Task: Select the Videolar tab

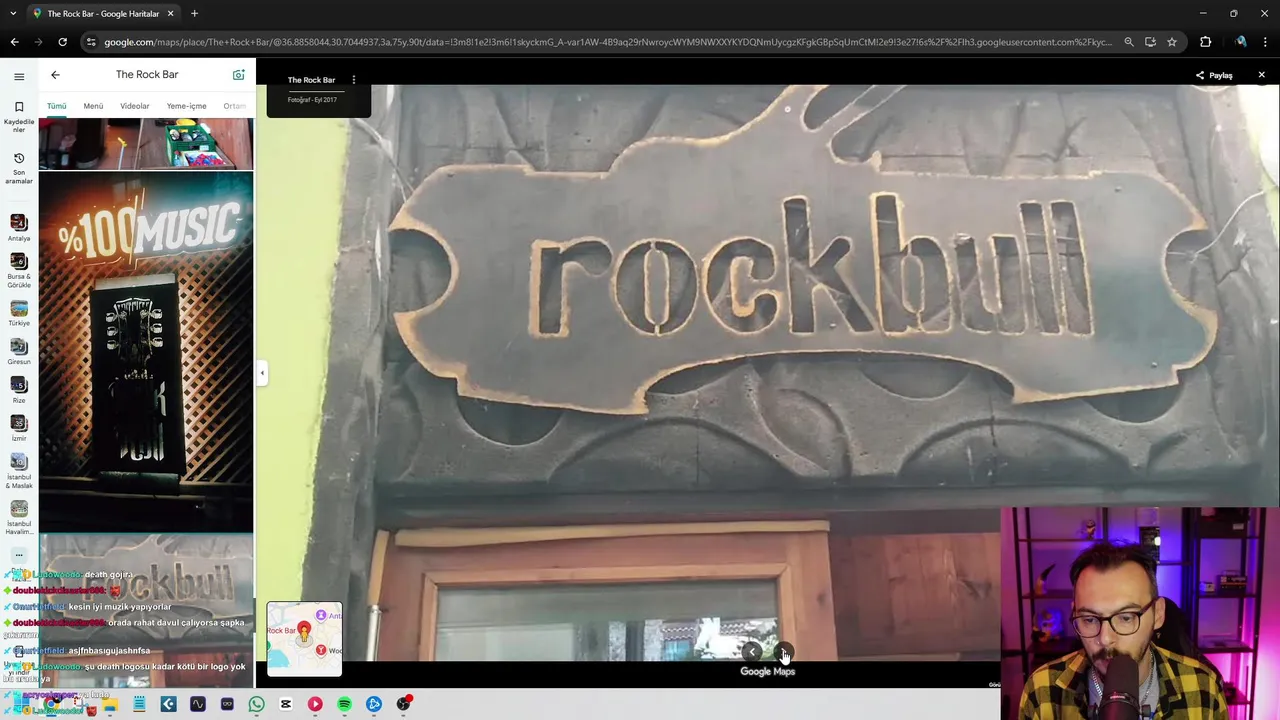Action: pyautogui.click(x=135, y=106)
